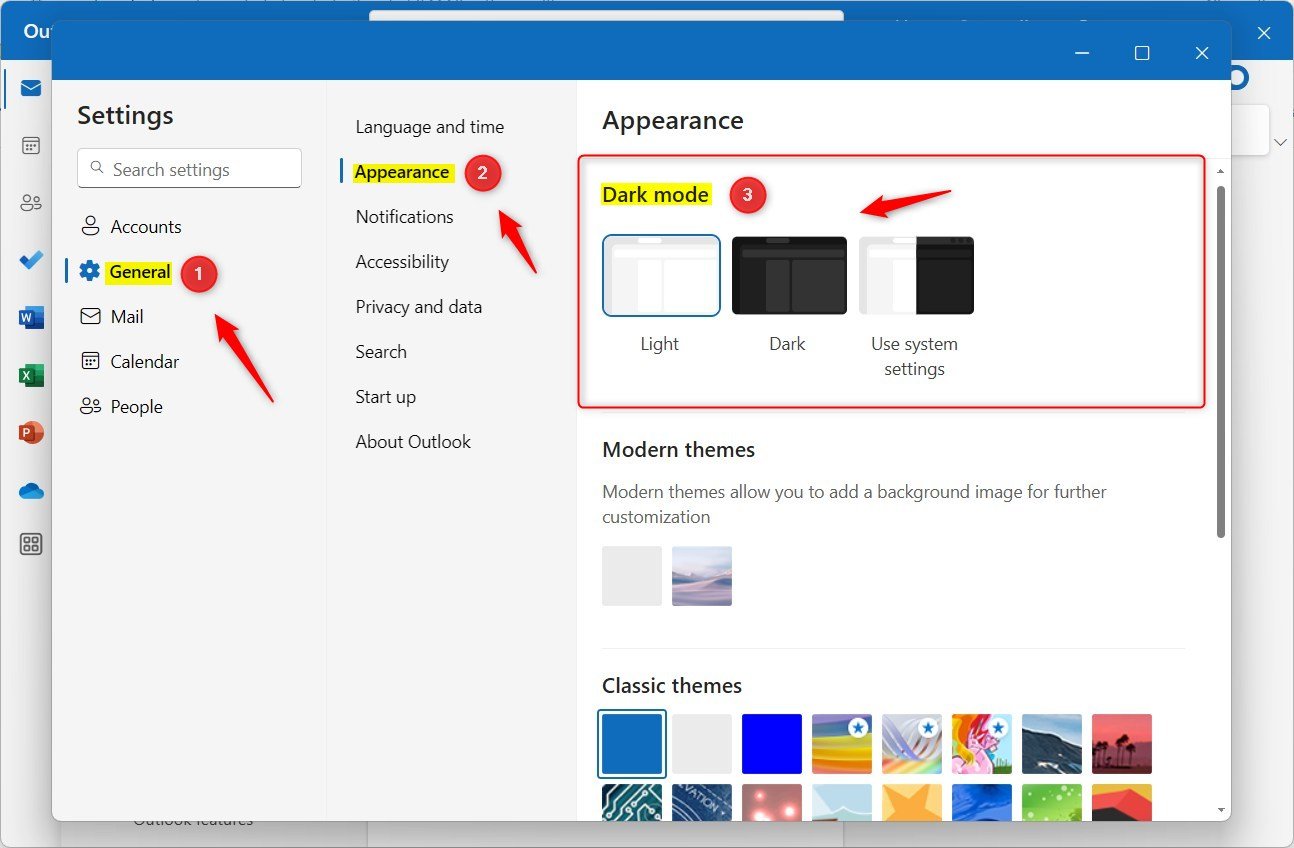1294x848 pixels.
Task: Open Calendar from the left app bar
Action: tap(30, 145)
